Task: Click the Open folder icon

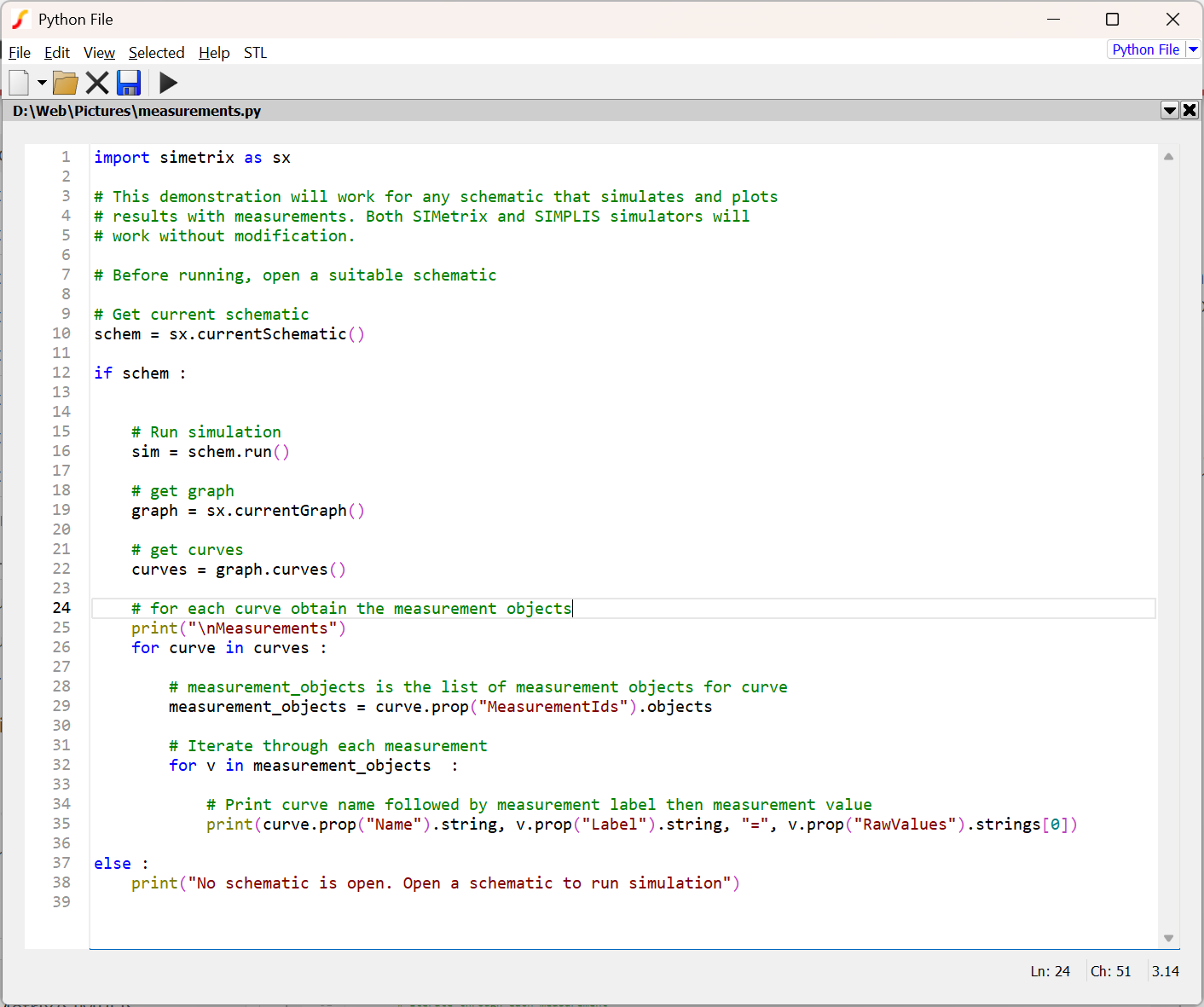Action: pyautogui.click(x=66, y=83)
